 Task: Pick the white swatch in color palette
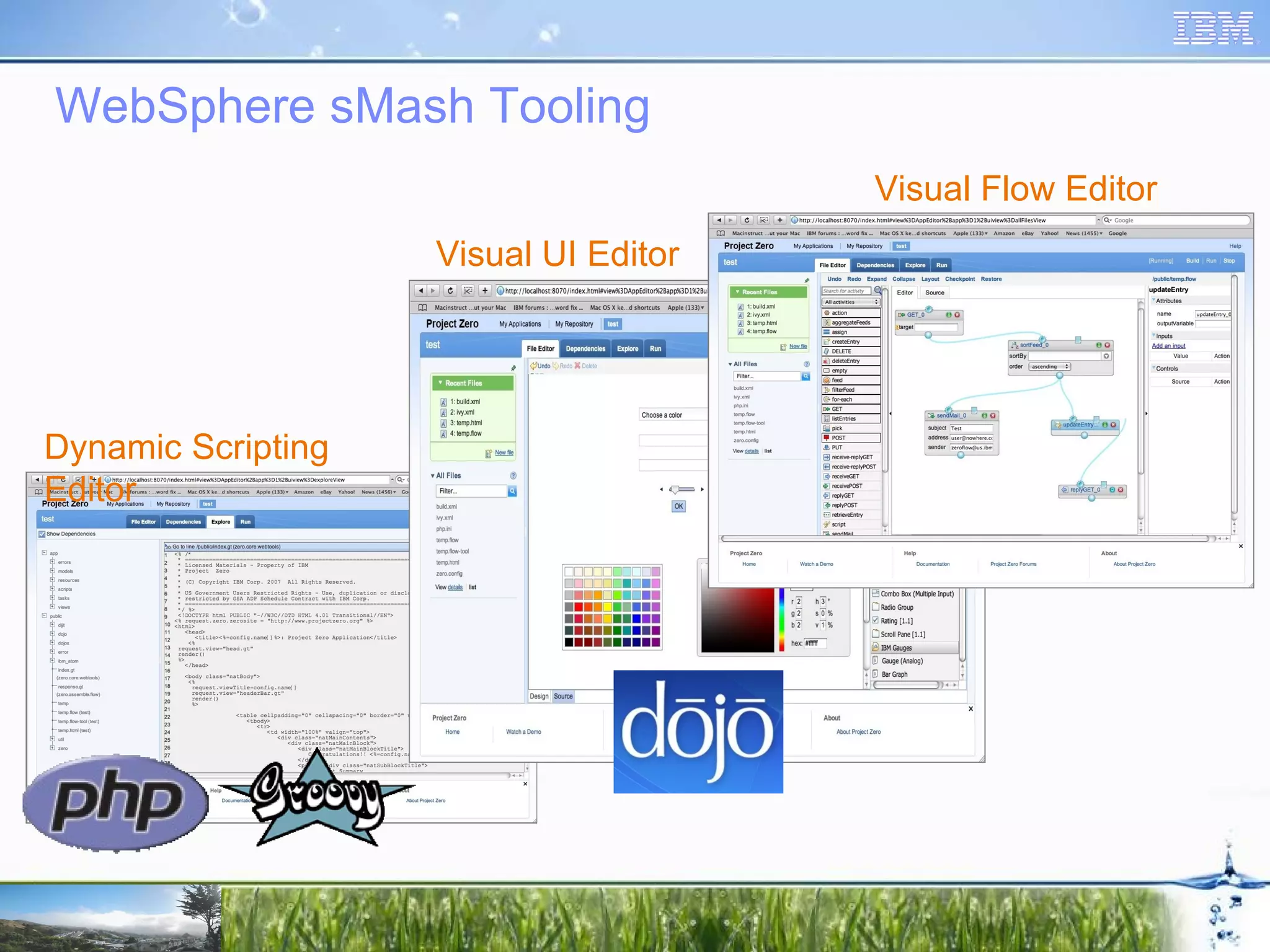click(x=569, y=571)
